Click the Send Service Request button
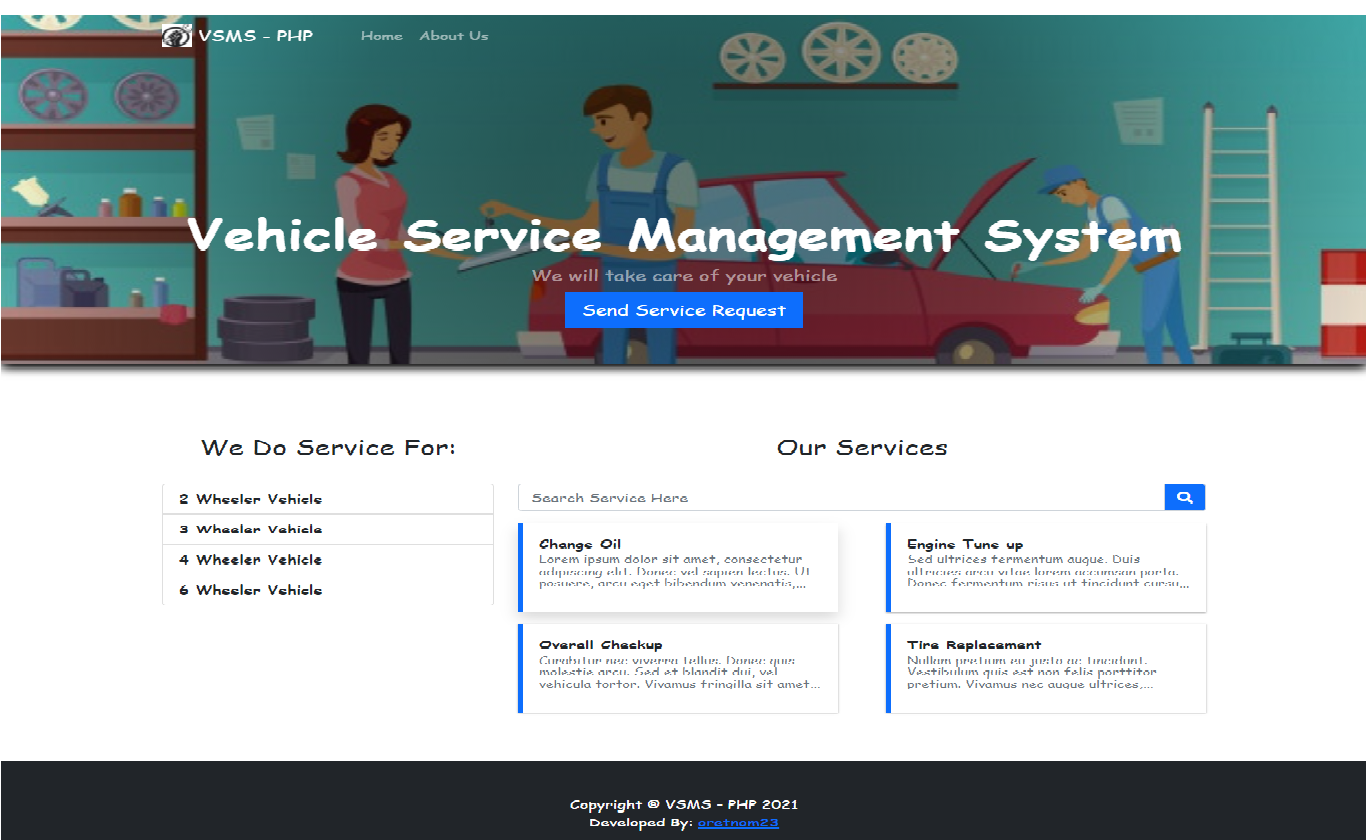This screenshot has width=1366, height=840. pyautogui.click(x=684, y=309)
